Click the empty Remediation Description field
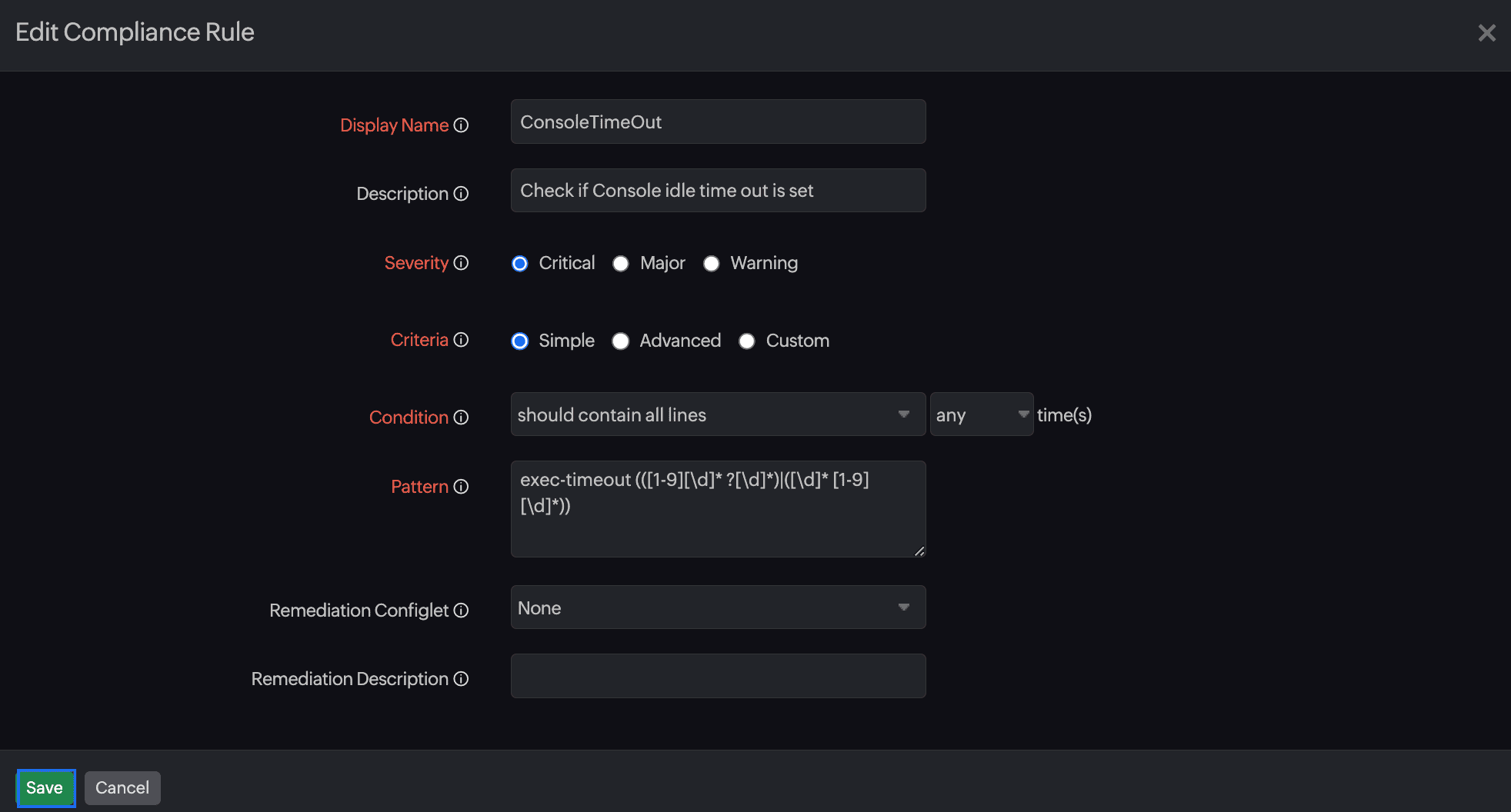Image resolution: width=1511 pixels, height=812 pixels. [x=717, y=676]
